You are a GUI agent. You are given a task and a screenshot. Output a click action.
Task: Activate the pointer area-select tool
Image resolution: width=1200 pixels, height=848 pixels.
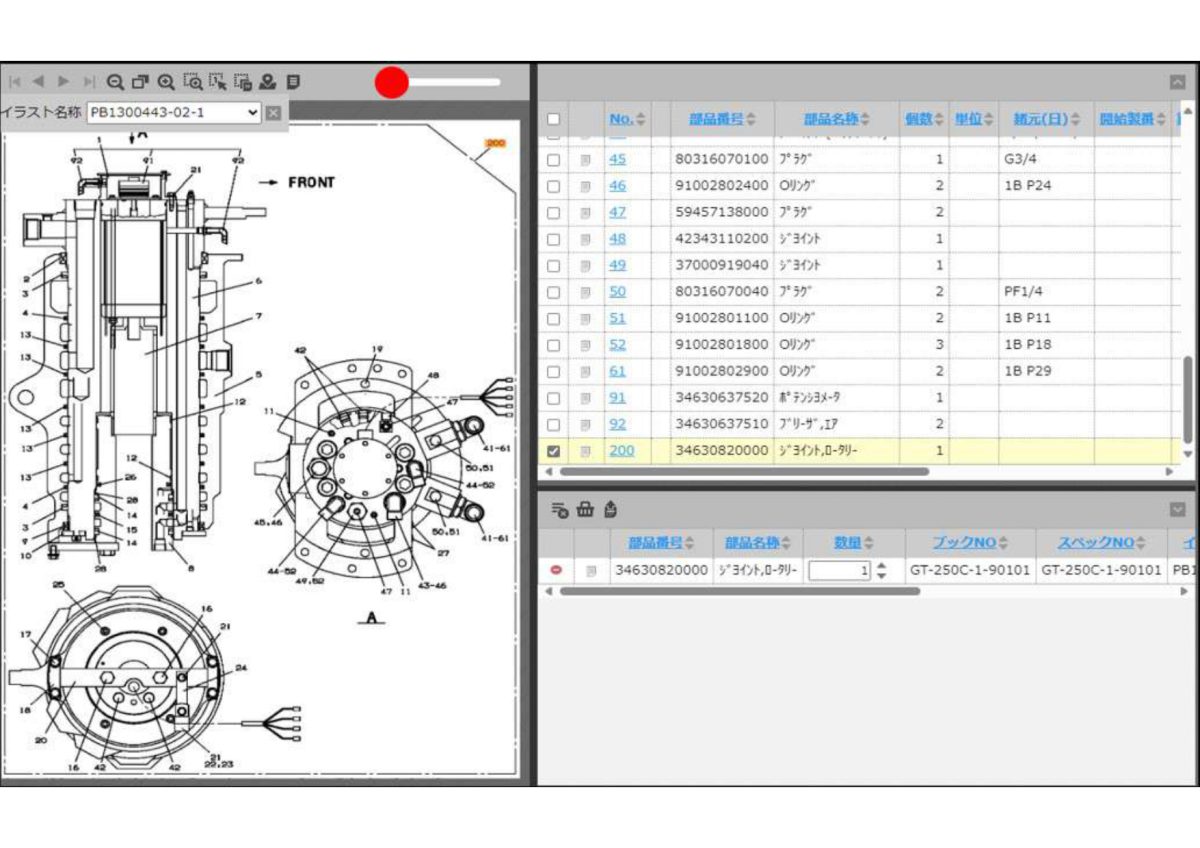[x=218, y=82]
